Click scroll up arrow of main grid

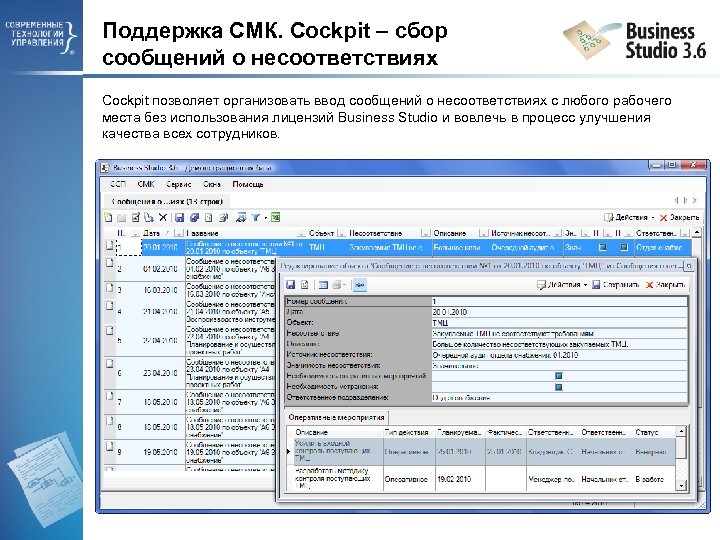point(697,233)
